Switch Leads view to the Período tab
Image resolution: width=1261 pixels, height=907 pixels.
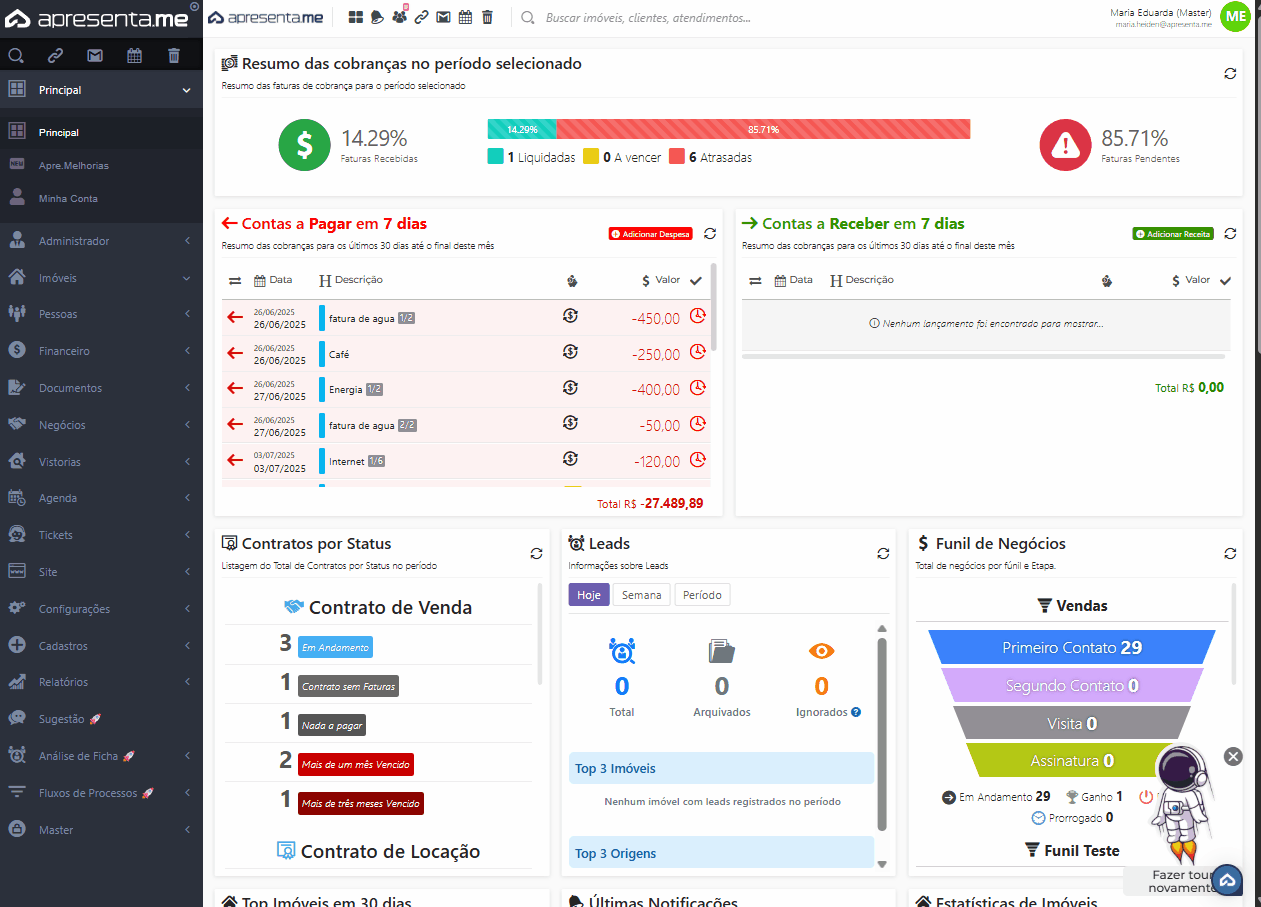tap(702, 595)
